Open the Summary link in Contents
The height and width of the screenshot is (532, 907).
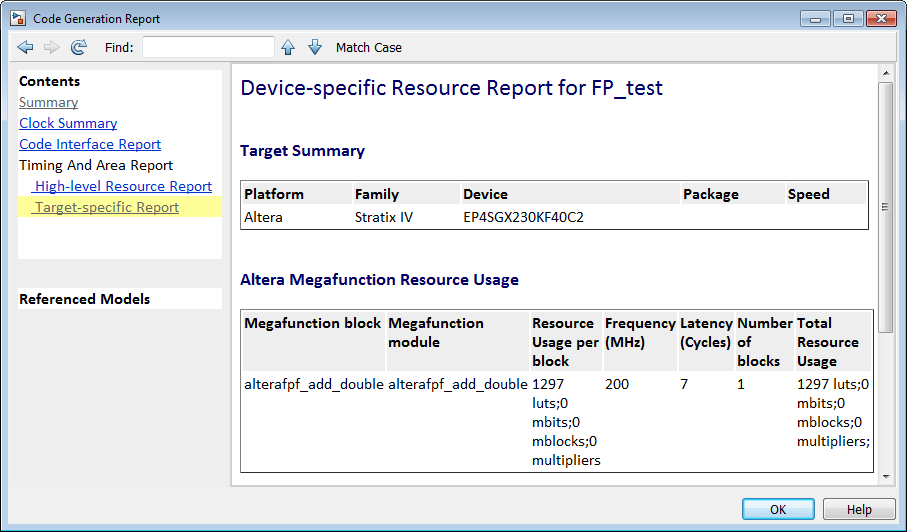[x=48, y=102]
